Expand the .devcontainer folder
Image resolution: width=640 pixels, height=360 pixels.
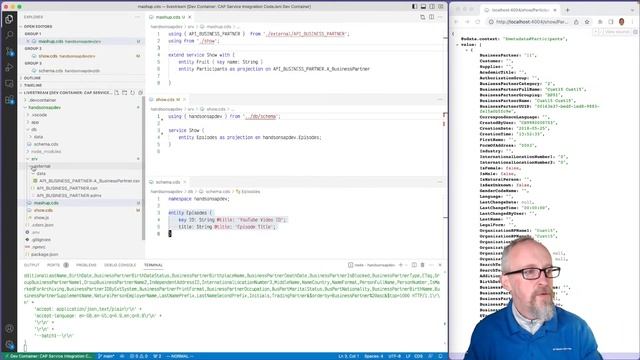point(42,100)
